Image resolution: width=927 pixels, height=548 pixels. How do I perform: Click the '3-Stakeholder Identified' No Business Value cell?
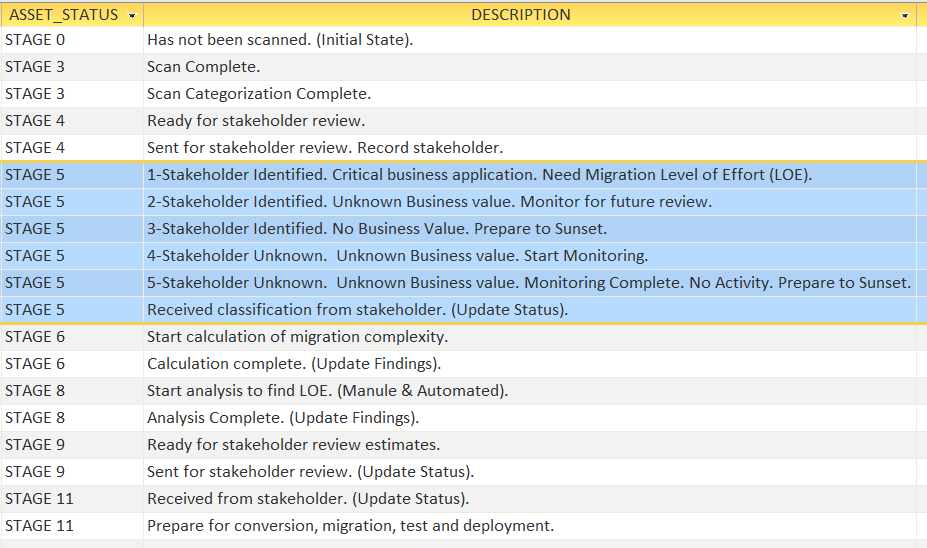pos(377,229)
